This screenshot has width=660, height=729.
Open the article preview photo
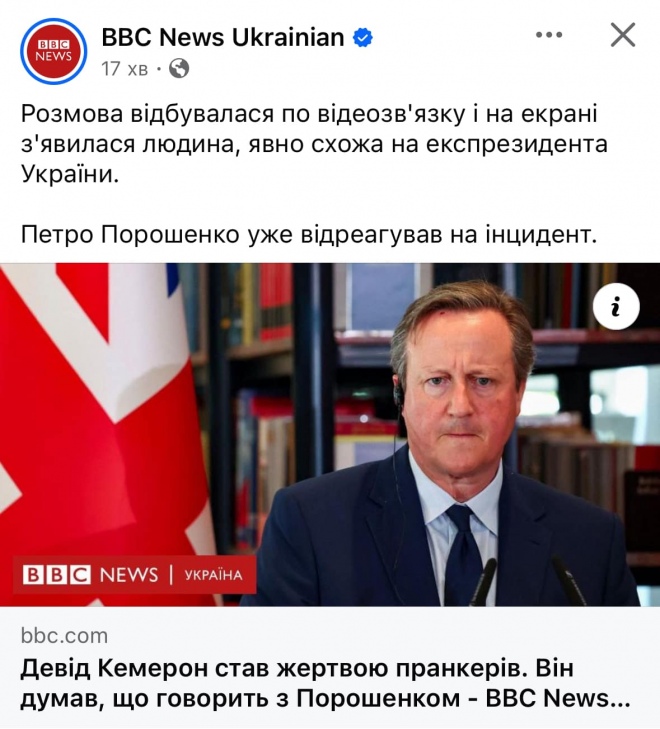pos(330,435)
